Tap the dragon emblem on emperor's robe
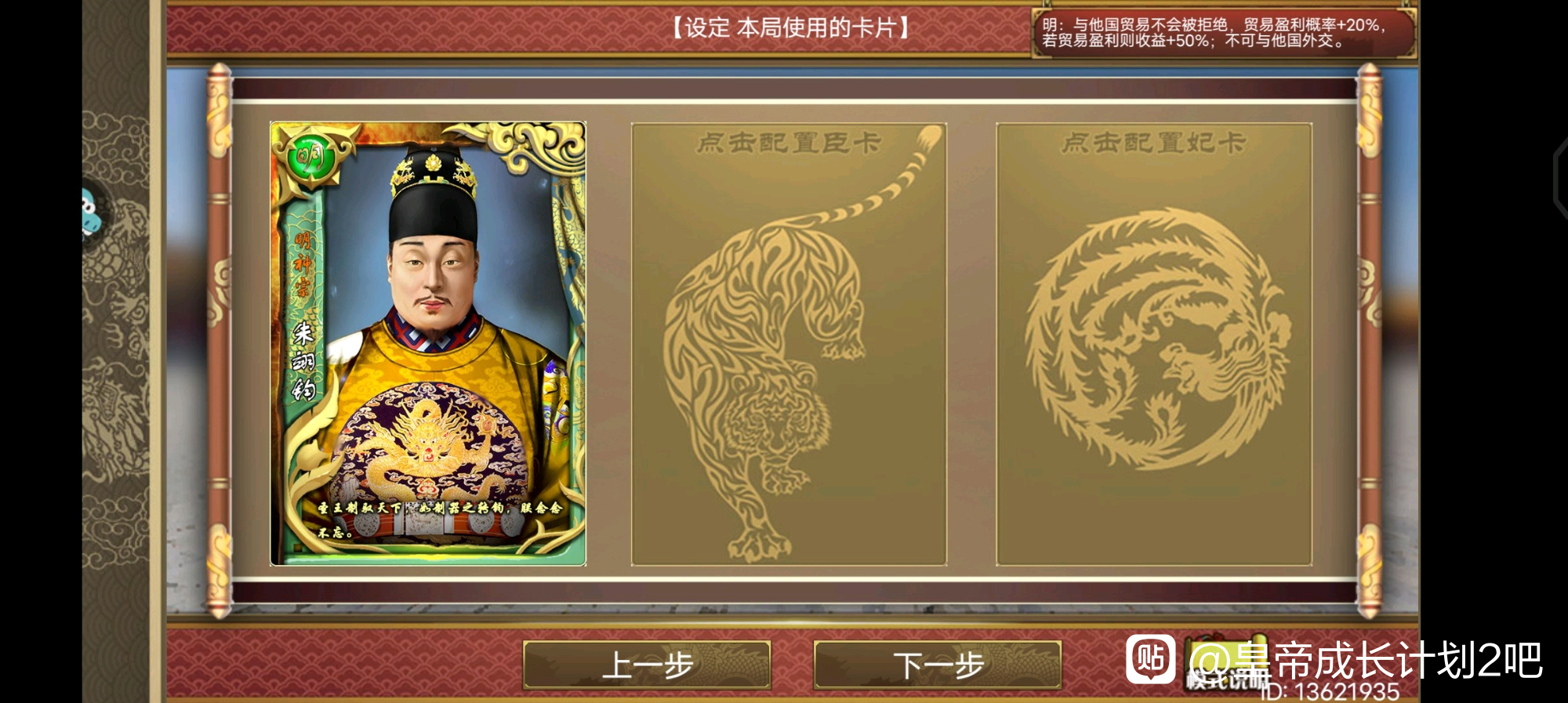Image resolution: width=1568 pixels, height=703 pixels. point(429,441)
